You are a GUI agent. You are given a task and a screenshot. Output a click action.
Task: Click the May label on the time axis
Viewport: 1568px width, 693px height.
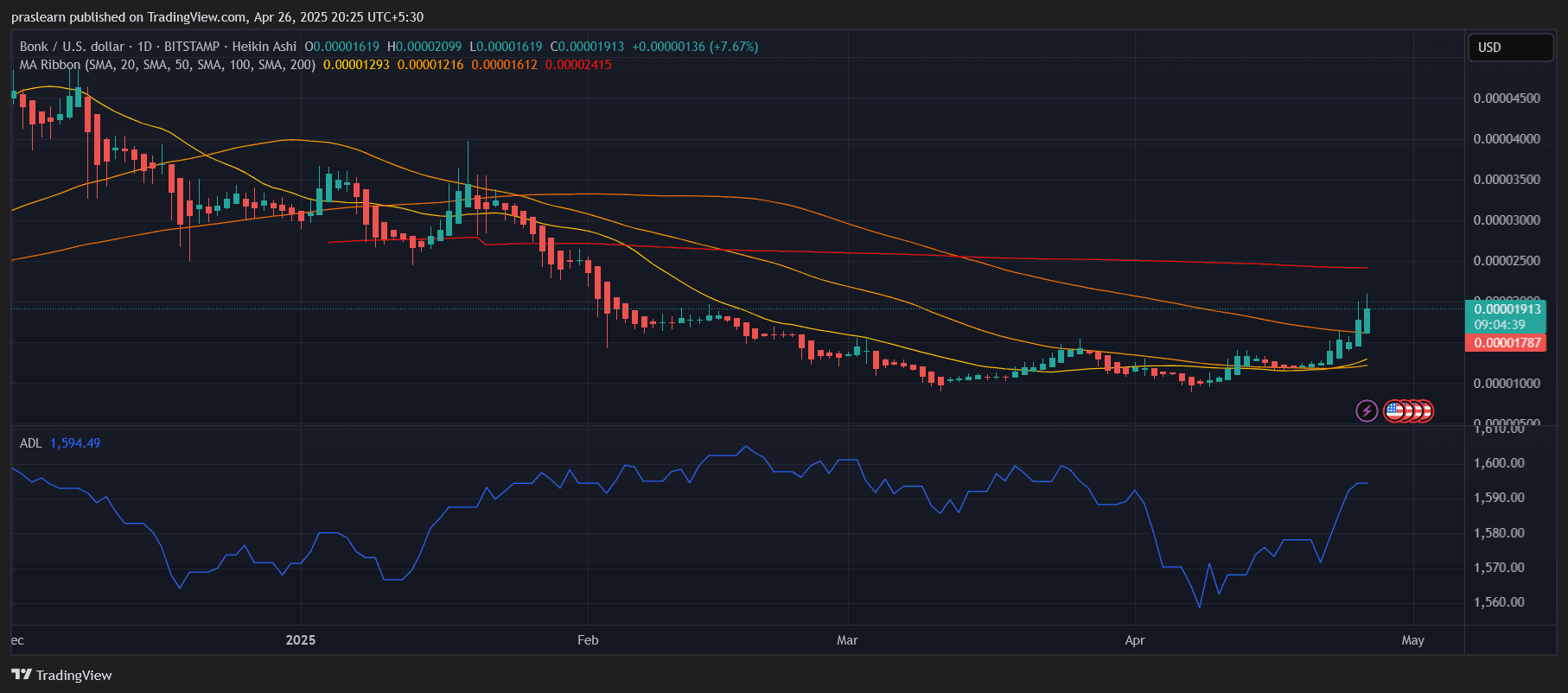1412,640
